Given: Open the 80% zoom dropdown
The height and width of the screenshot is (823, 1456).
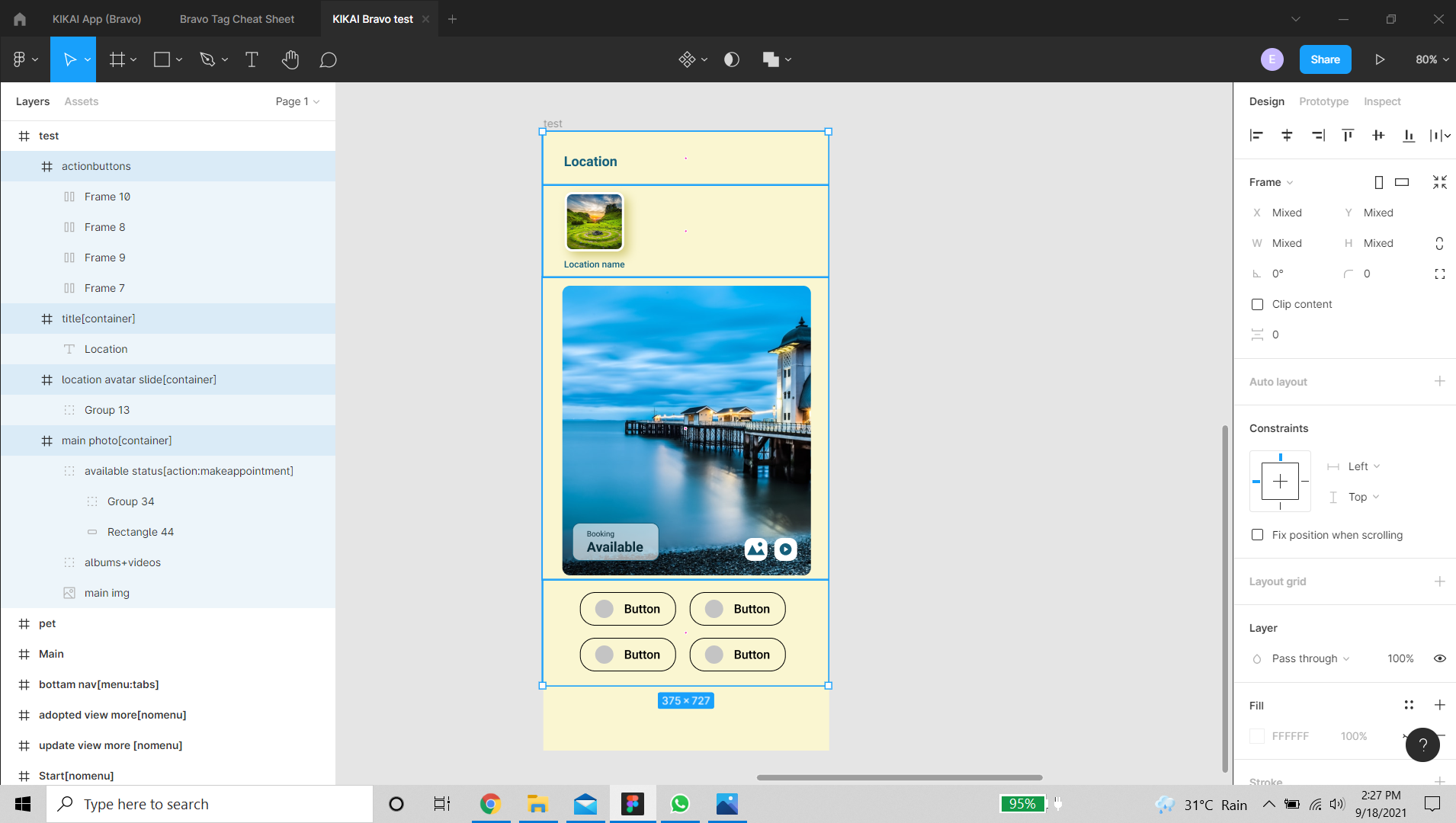Looking at the screenshot, I should point(1432,59).
